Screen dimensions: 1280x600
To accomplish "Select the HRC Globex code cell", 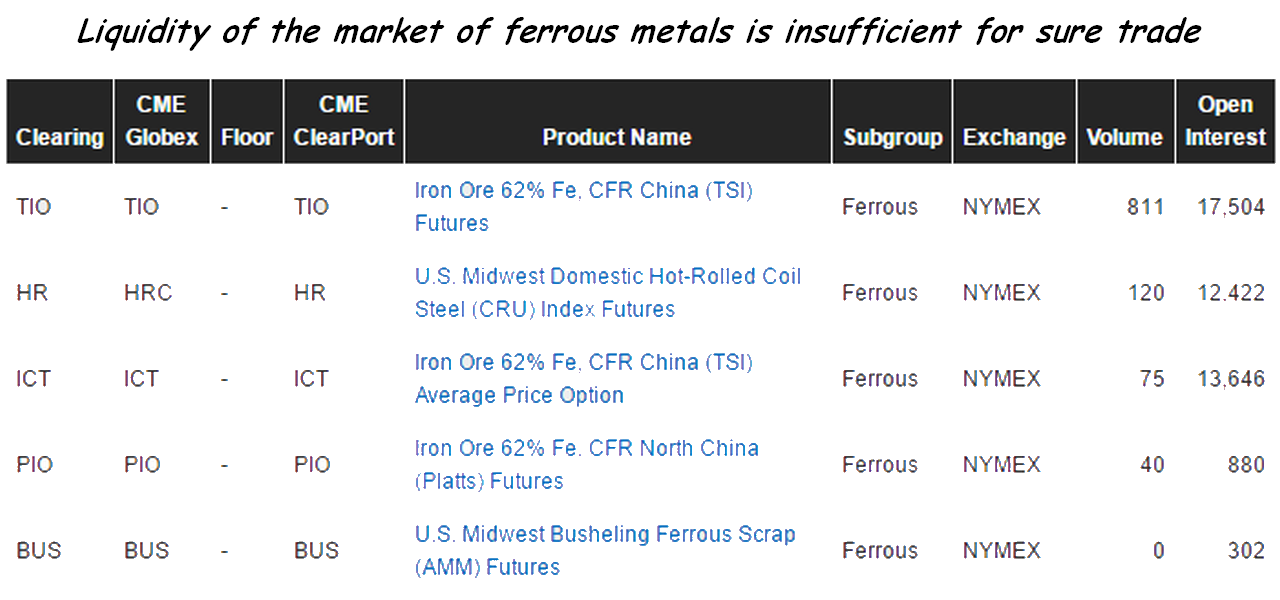I will tap(148, 293).
